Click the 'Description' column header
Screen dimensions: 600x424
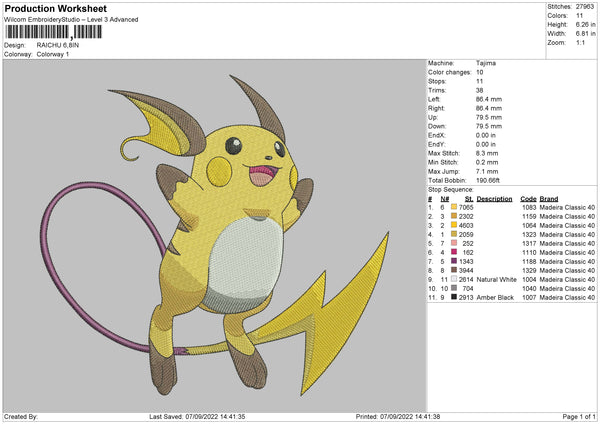coord(494,199)
